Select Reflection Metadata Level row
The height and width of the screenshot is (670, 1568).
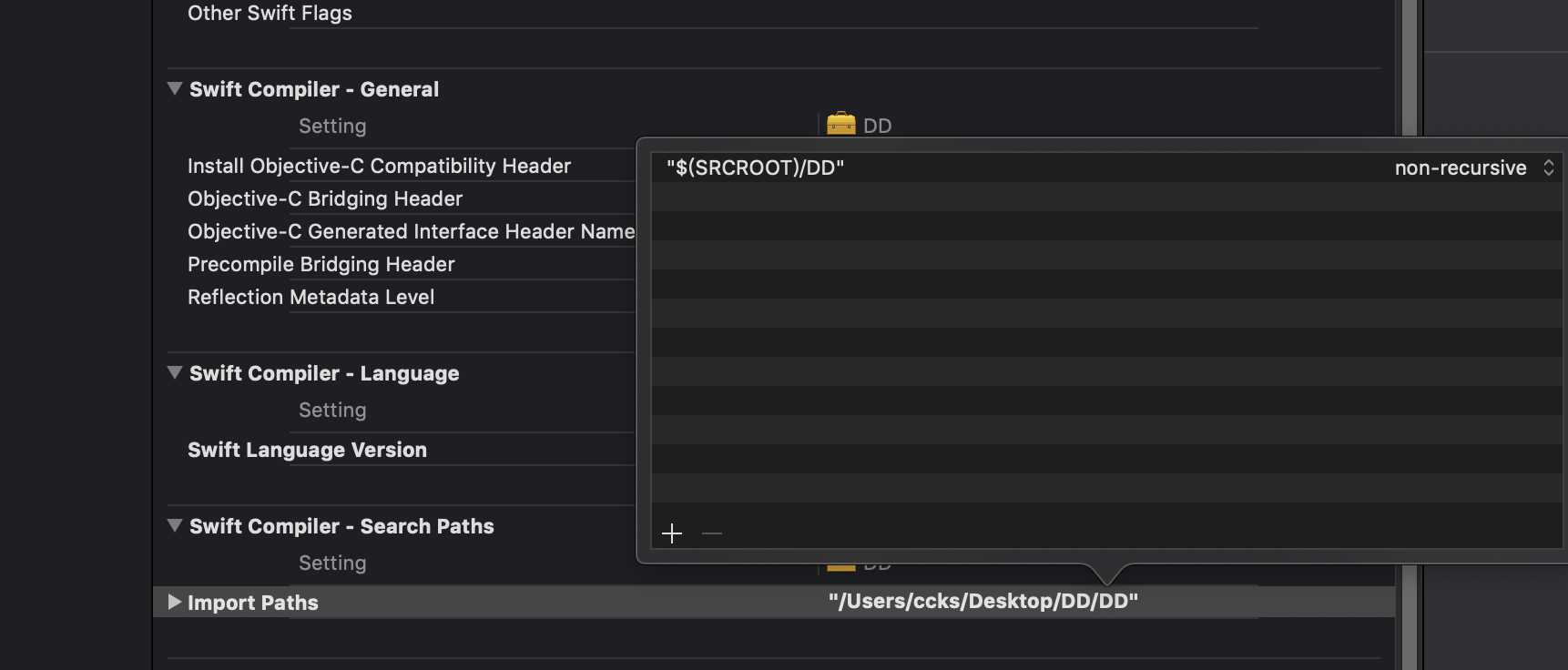click(311, 297)
